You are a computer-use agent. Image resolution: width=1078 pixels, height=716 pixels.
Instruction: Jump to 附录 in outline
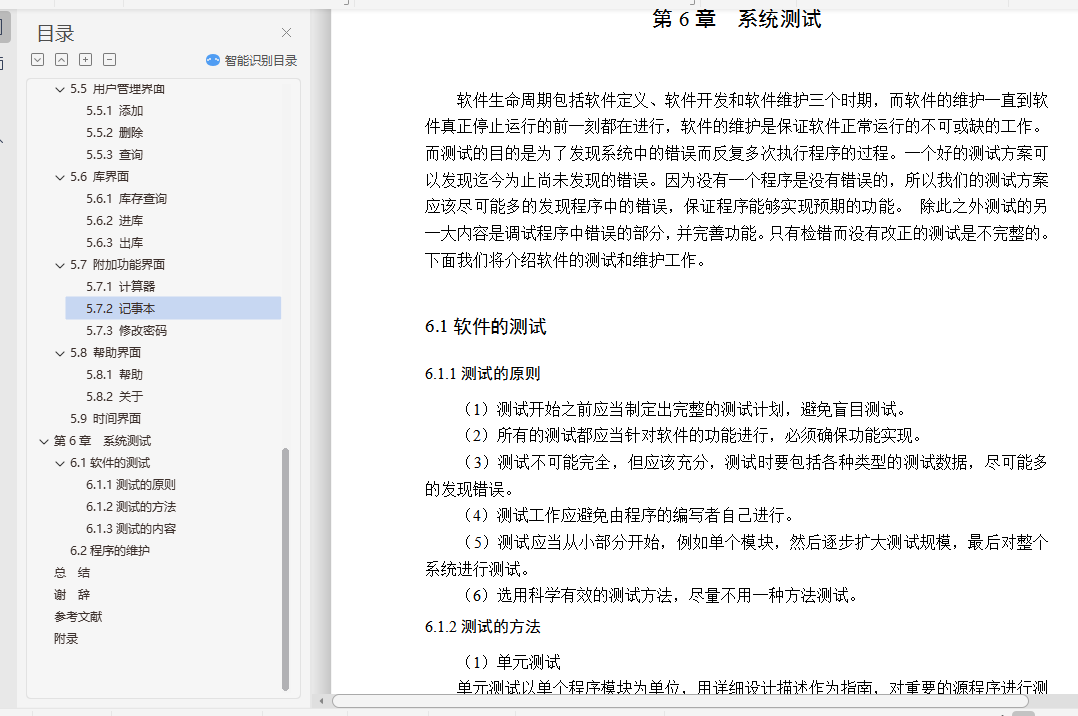tap(66, 639)
